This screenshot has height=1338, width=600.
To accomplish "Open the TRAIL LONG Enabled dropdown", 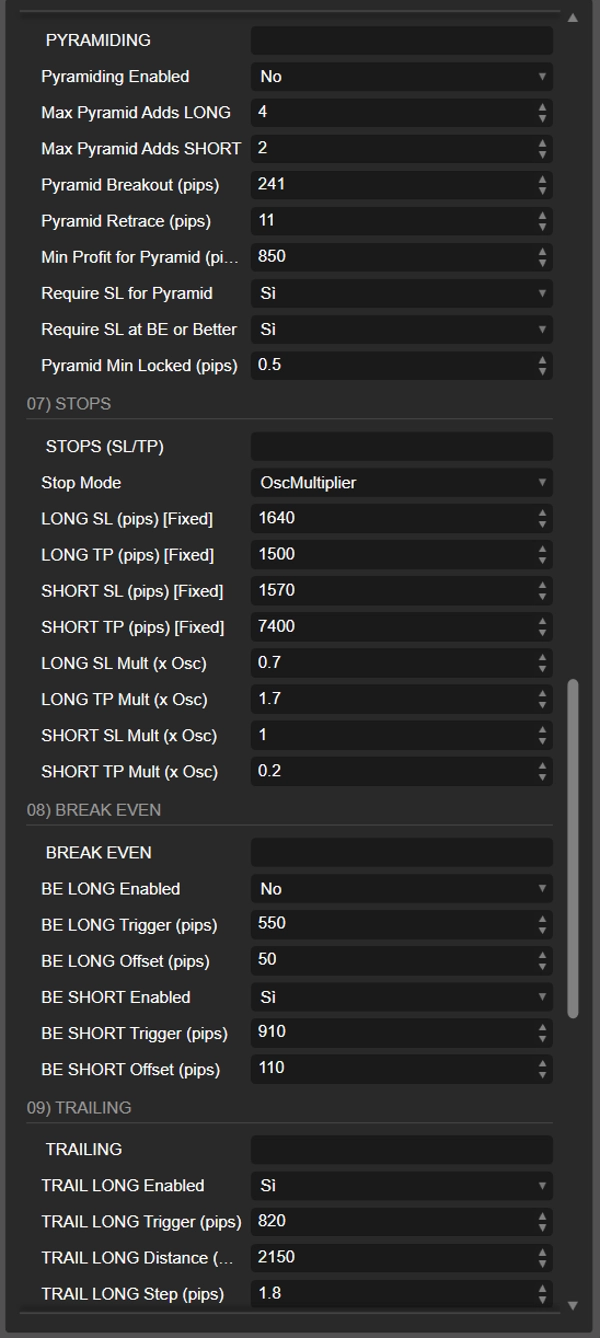I will click(x=401, y=1186).
